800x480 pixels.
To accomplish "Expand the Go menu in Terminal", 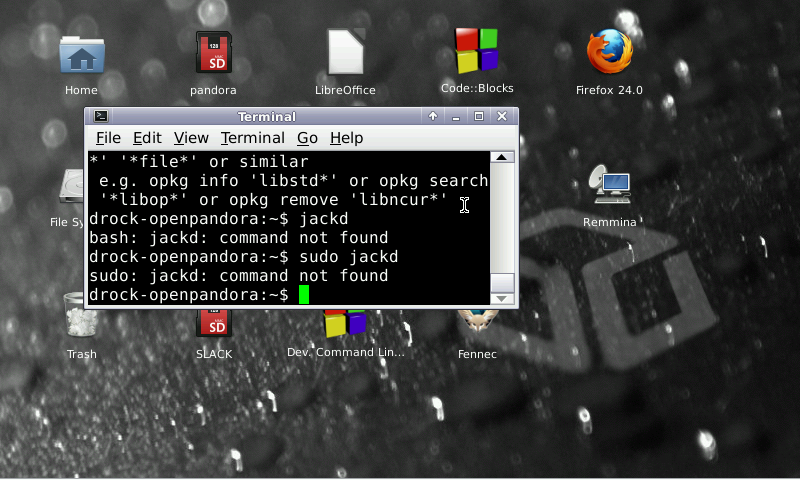I will tap(307, 138).
